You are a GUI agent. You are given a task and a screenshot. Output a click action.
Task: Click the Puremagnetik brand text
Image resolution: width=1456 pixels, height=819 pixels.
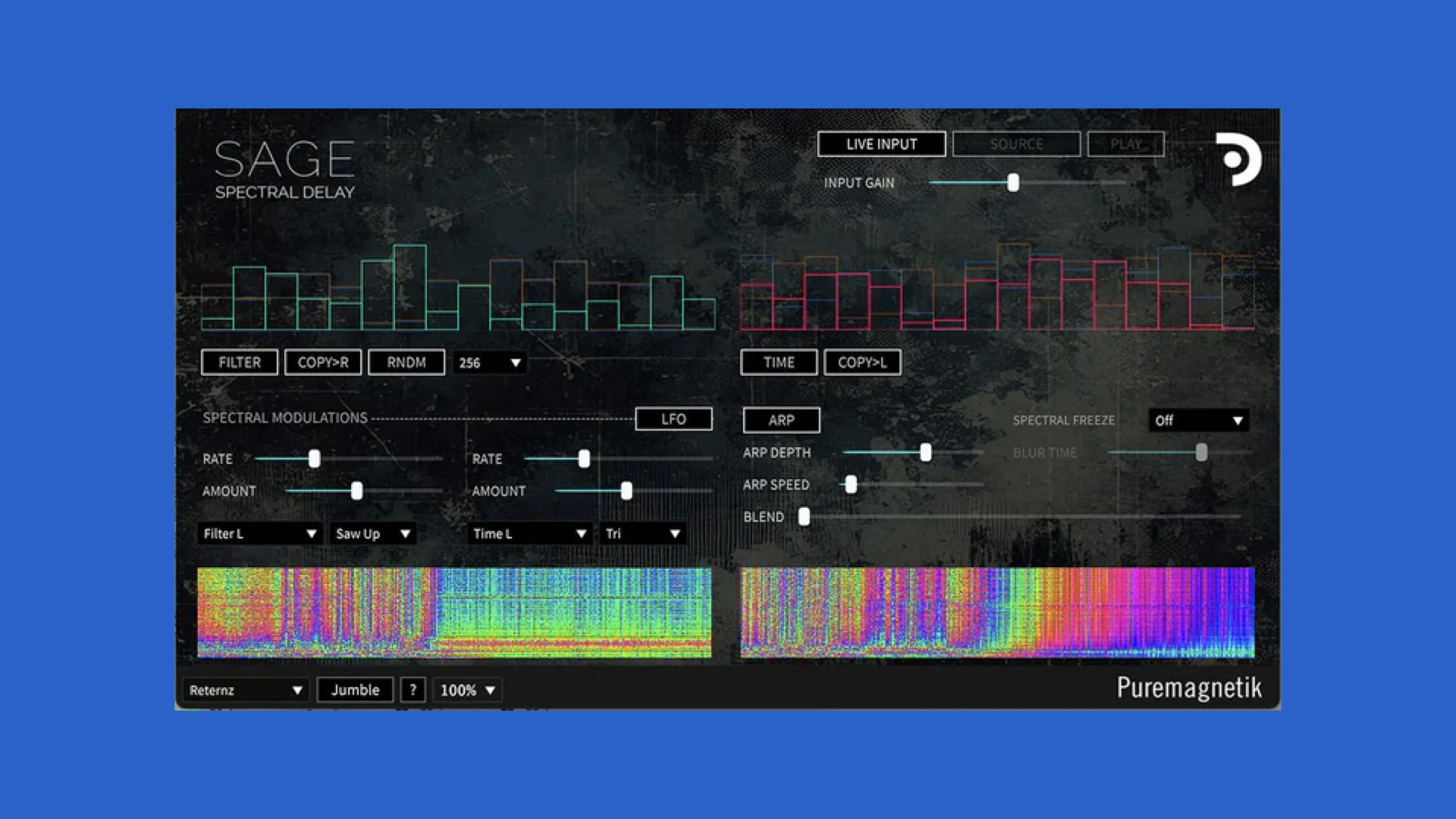point(1189,688)
